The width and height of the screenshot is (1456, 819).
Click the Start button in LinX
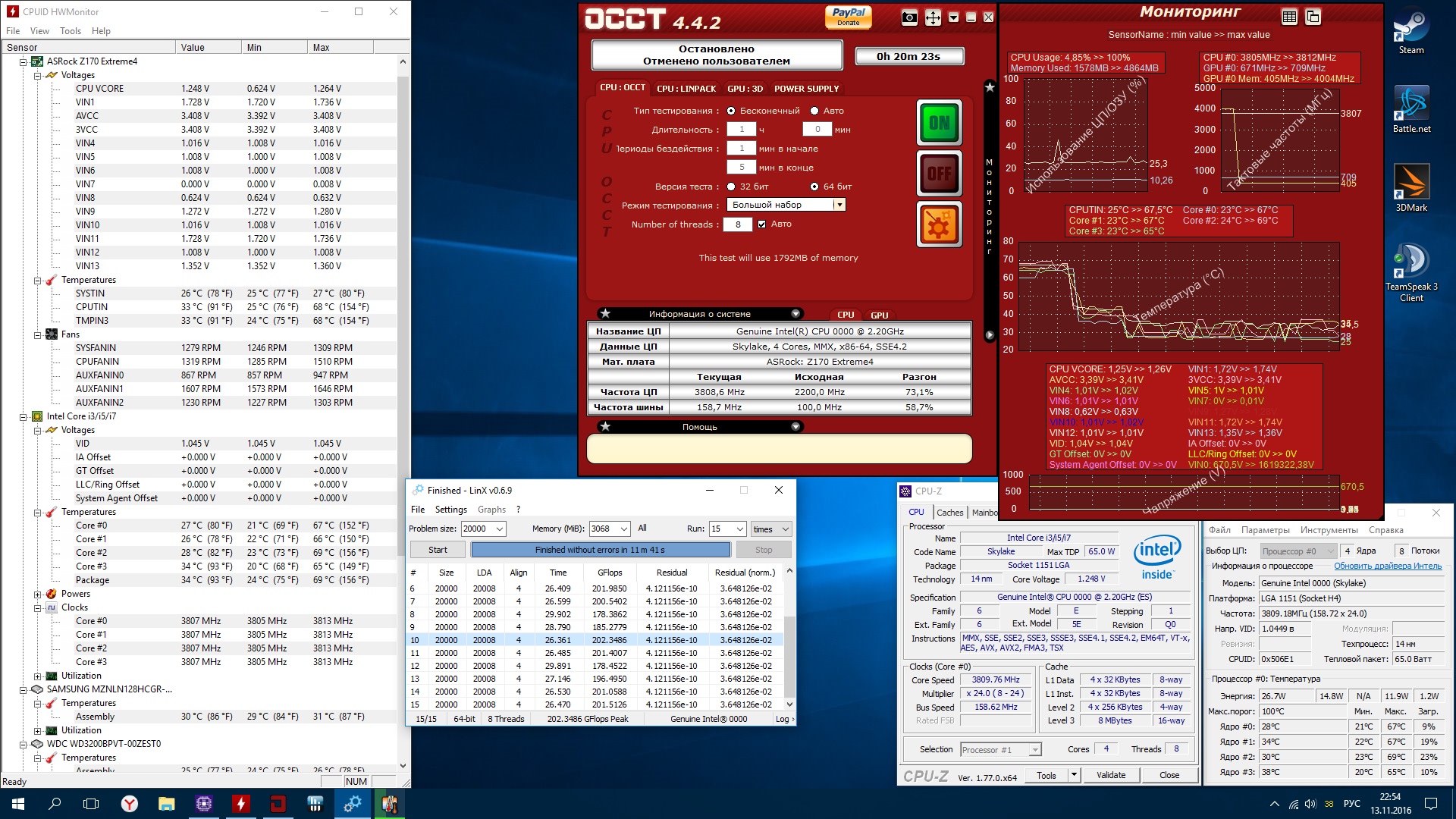438,550
